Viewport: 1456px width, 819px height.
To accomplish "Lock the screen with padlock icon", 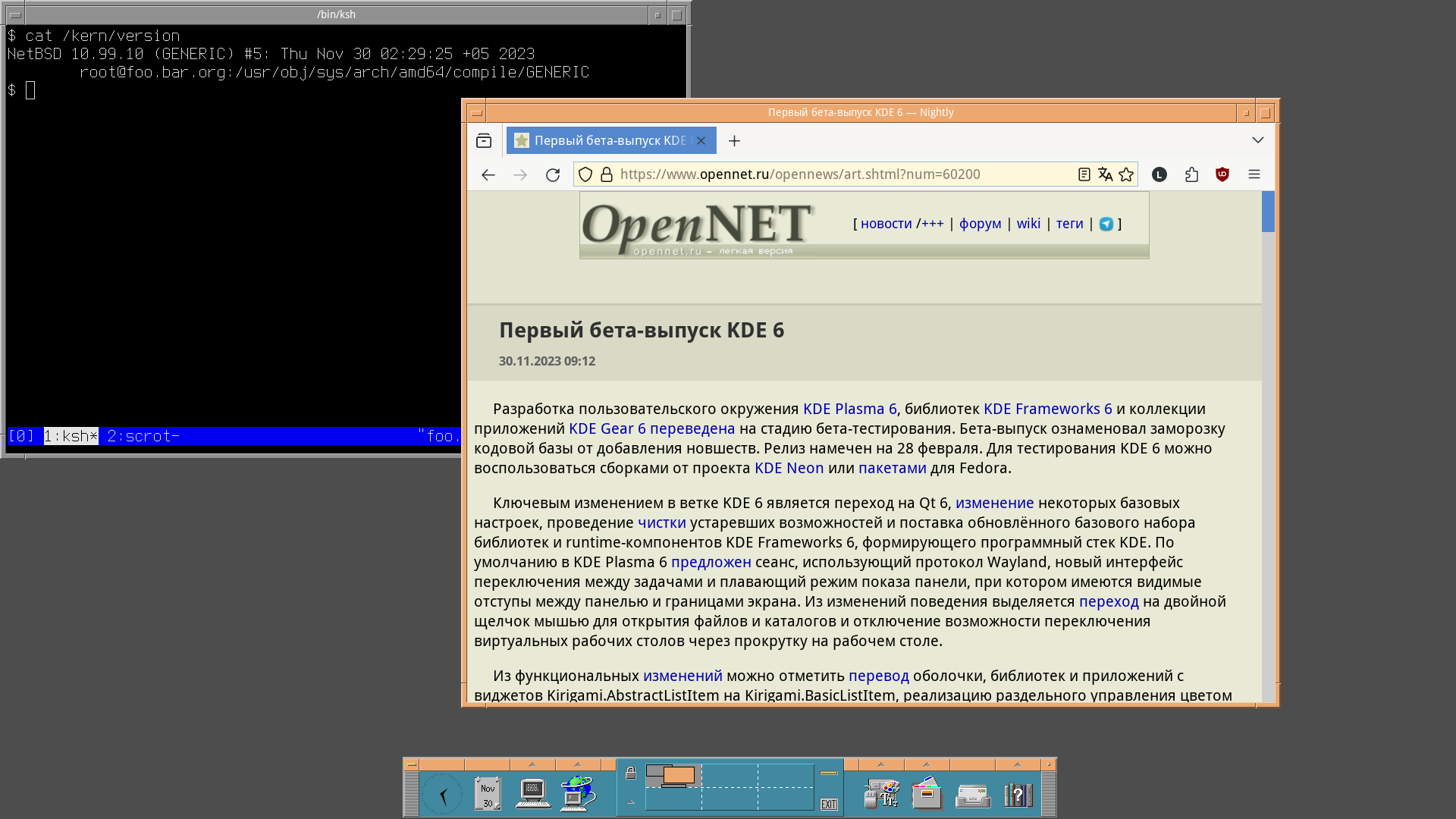I will (x=630, y=773).
